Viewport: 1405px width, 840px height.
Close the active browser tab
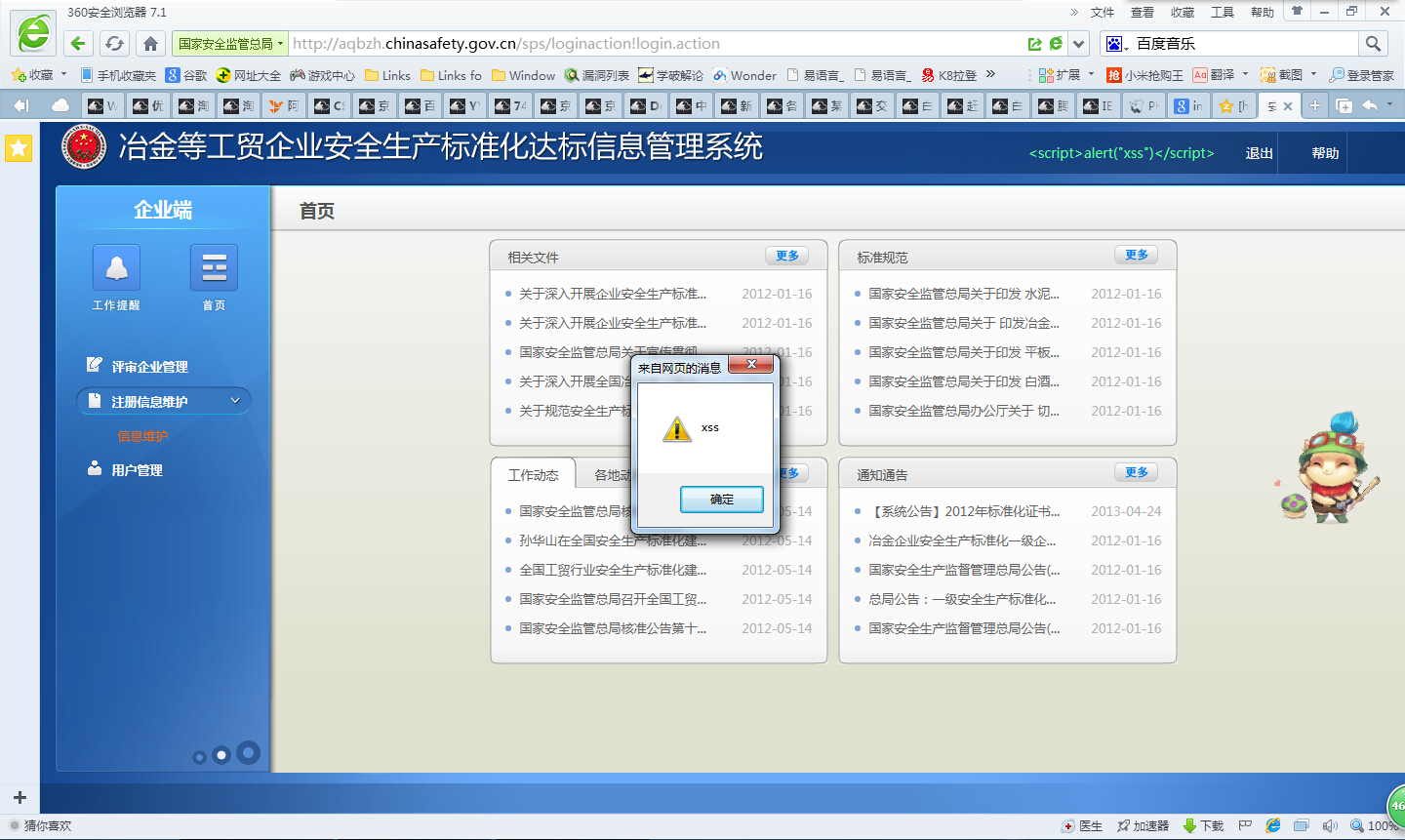[x=1288, y=106]
